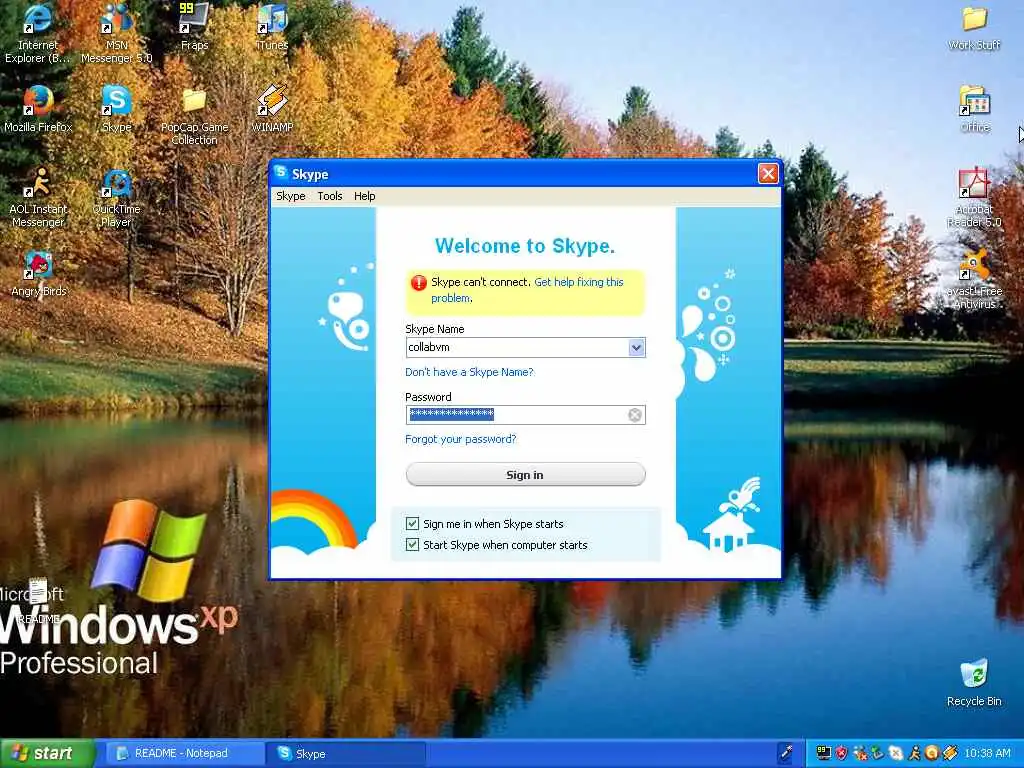The width and height of the screenshot is (1024, 768).
Task: Follow Get help fixing this problem link
Action: tap(527, 290)
